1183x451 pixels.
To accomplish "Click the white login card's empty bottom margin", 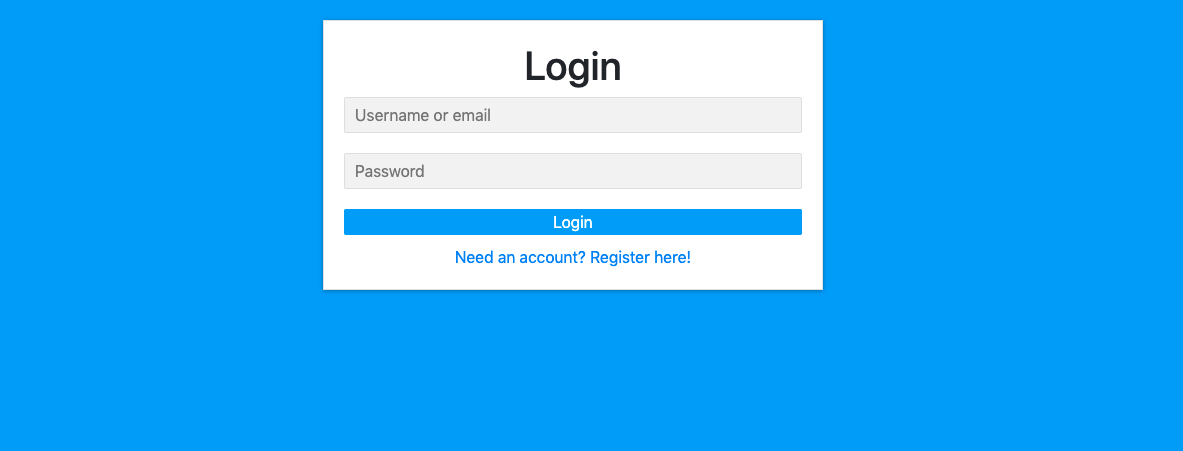I will click(x=573, y=279).
